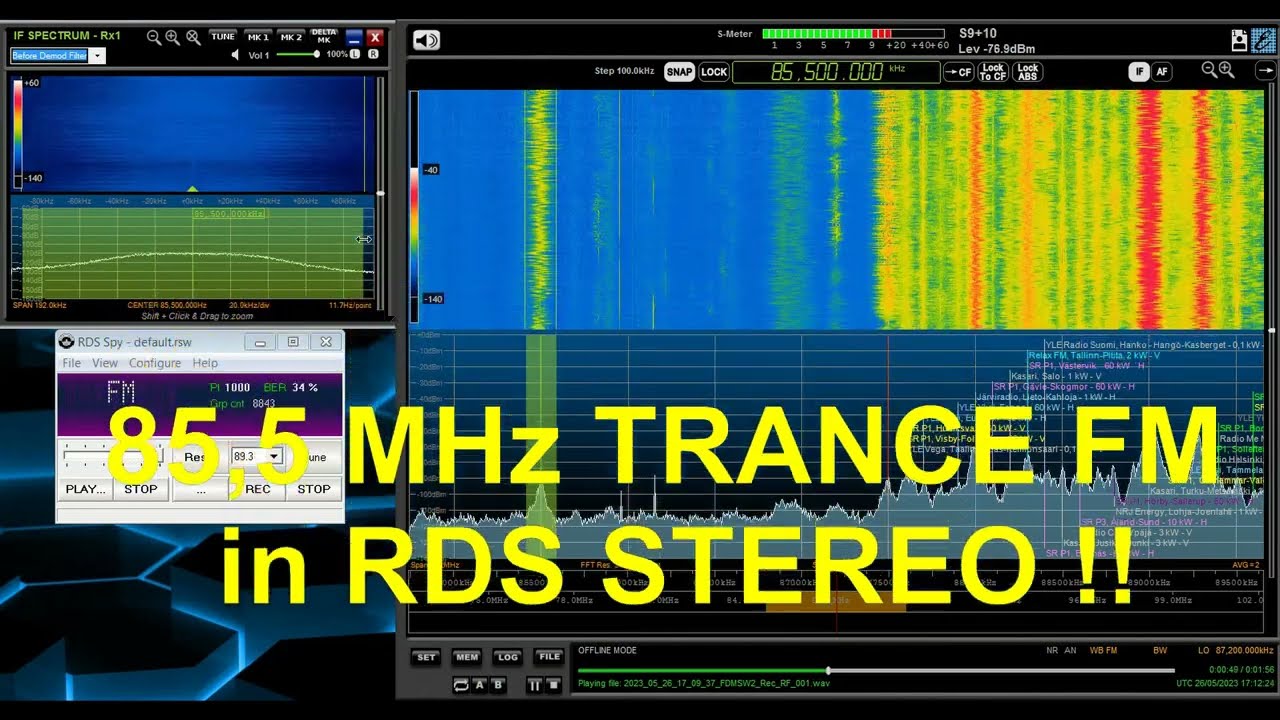Screen dimensions: 1280x720
Task: Zoom out the main RF spectrum
Action: click(1208, 70)
